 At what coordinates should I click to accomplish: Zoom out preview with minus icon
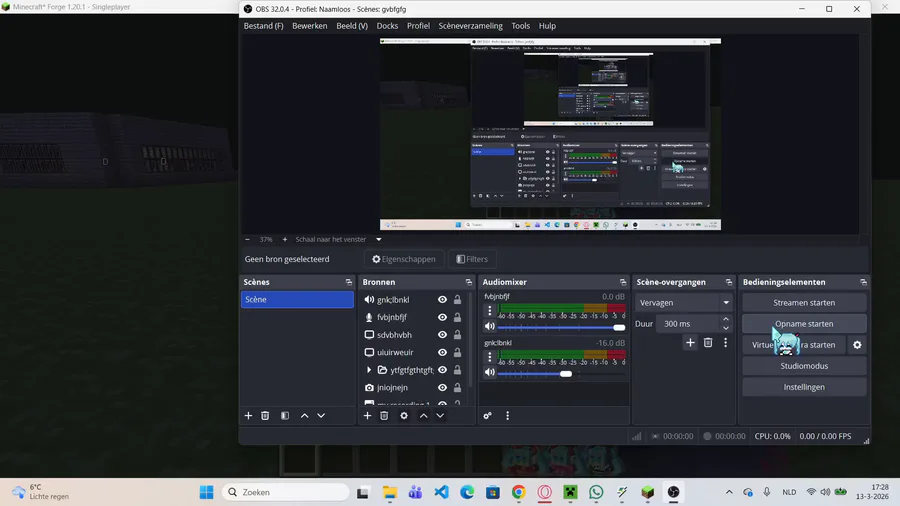247,239
